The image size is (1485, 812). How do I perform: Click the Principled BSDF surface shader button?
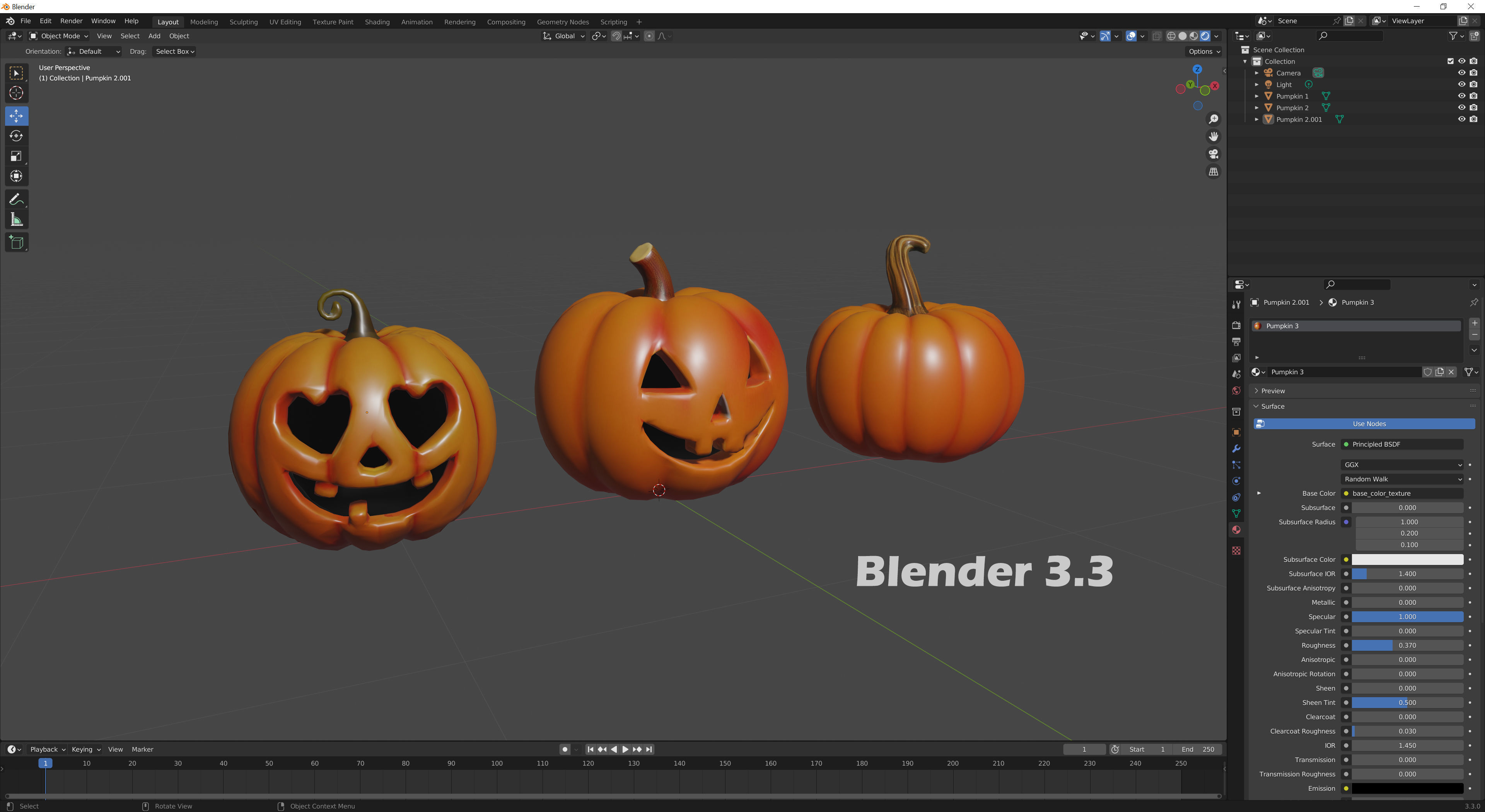click(1402, 444)
